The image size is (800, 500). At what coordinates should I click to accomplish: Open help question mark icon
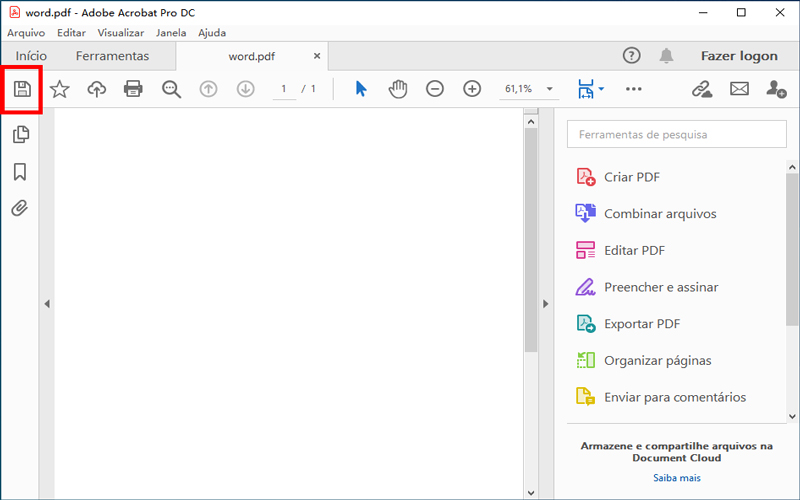[x=632, y=55]
